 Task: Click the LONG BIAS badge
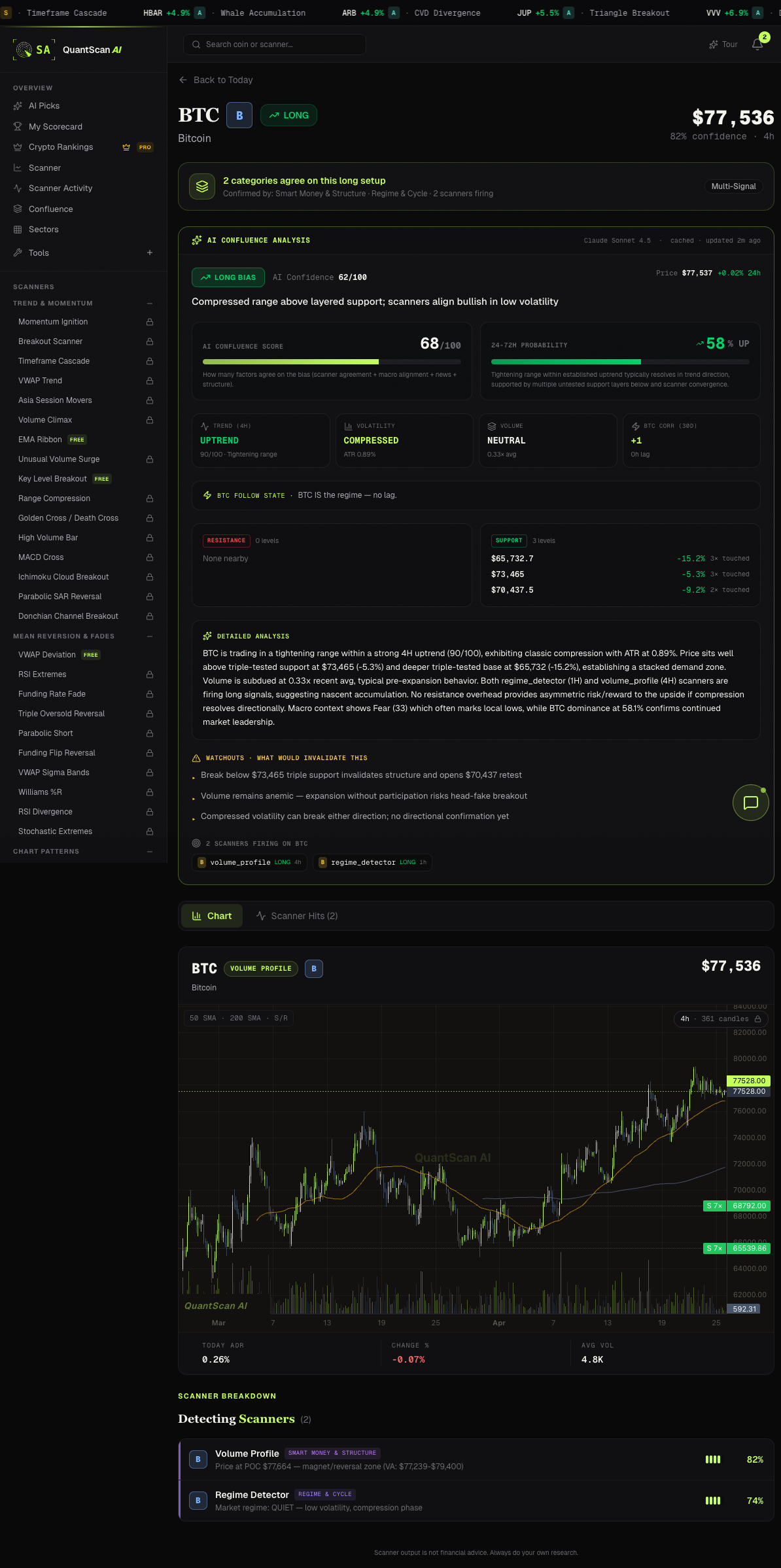click(228, 277)
